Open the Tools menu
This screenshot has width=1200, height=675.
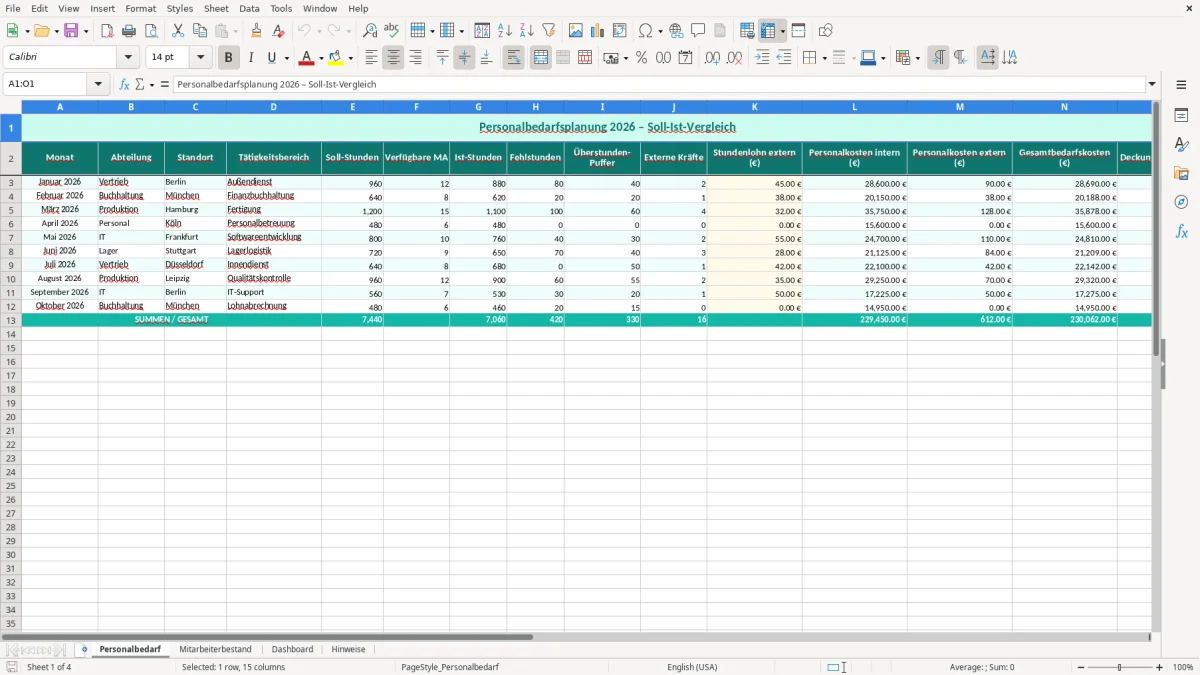pos(281,8)
